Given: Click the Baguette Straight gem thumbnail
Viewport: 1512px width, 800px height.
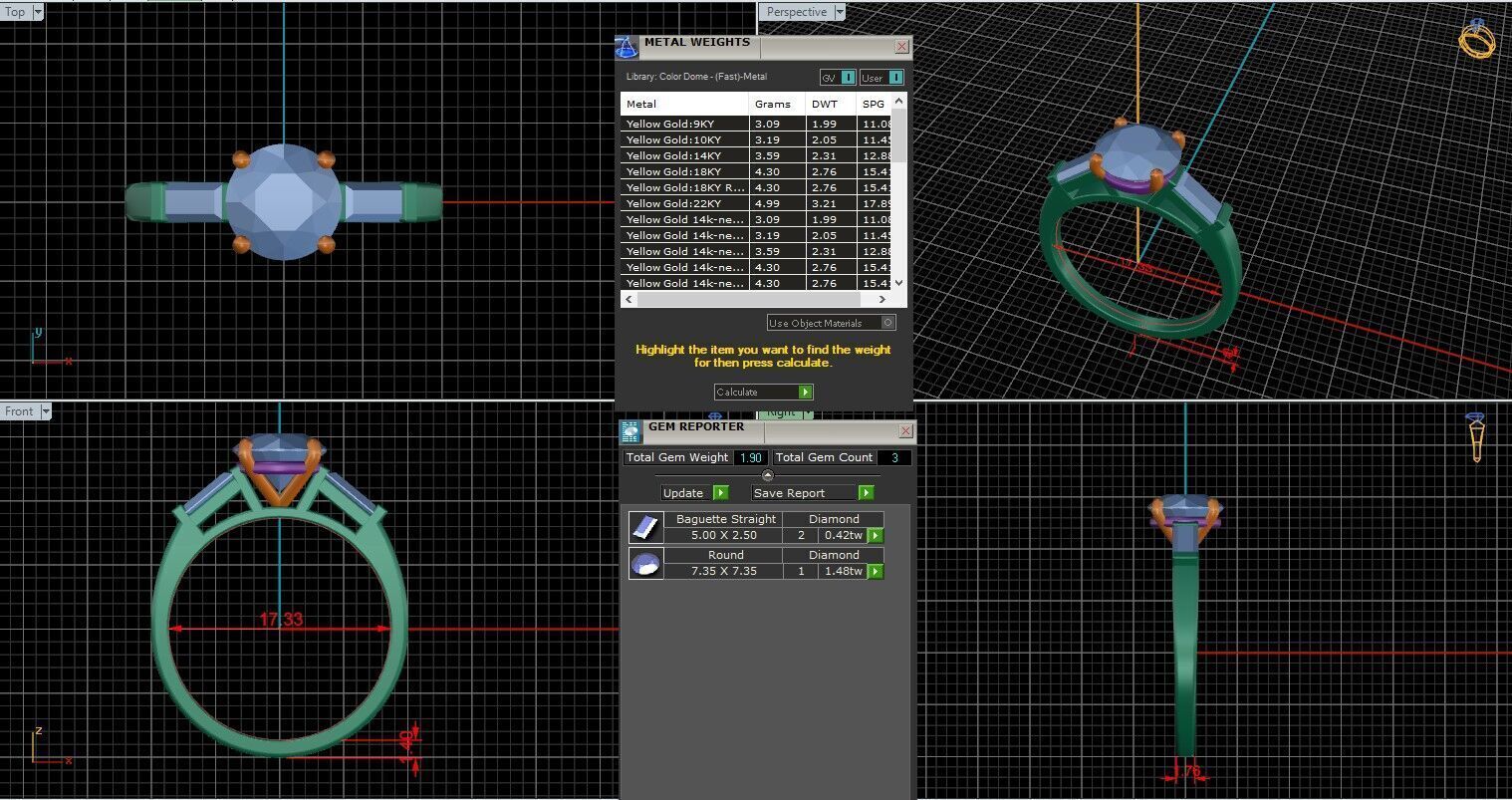Looking at the screenshot, I should click(645, 527).
